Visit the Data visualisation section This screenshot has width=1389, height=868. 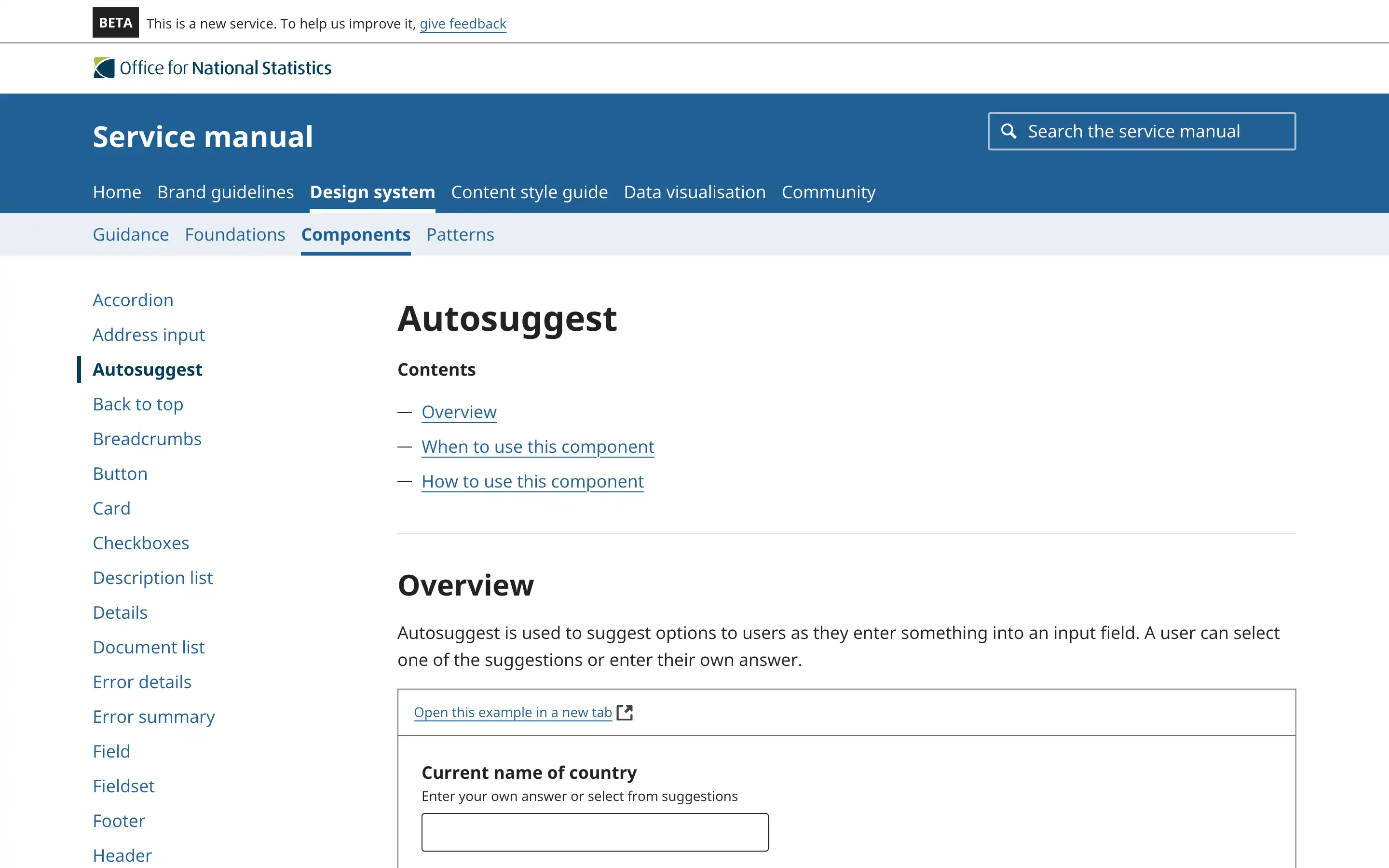click(694, 192)
